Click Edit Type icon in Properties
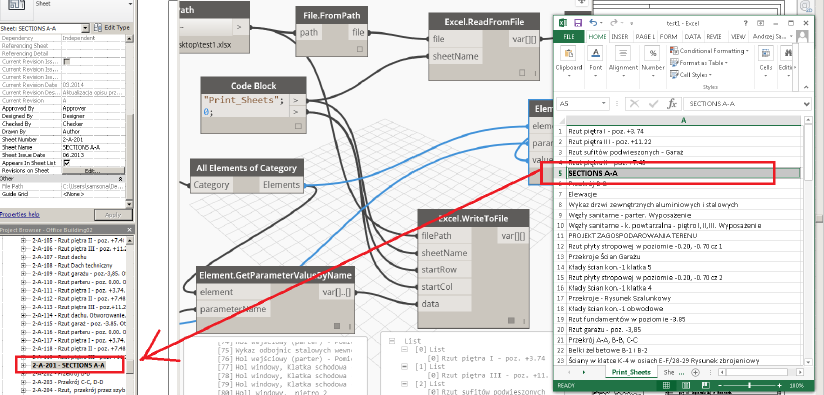 point(98,28)
